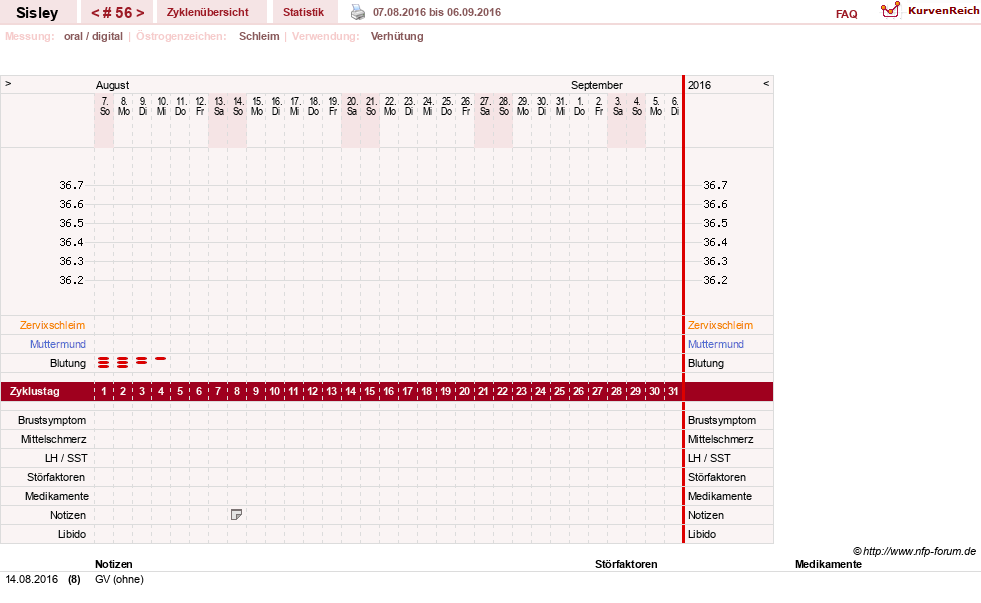Click the date range 07.08.2016 bis 06.09.2016

pyautogui.click(x=437, y=12)
